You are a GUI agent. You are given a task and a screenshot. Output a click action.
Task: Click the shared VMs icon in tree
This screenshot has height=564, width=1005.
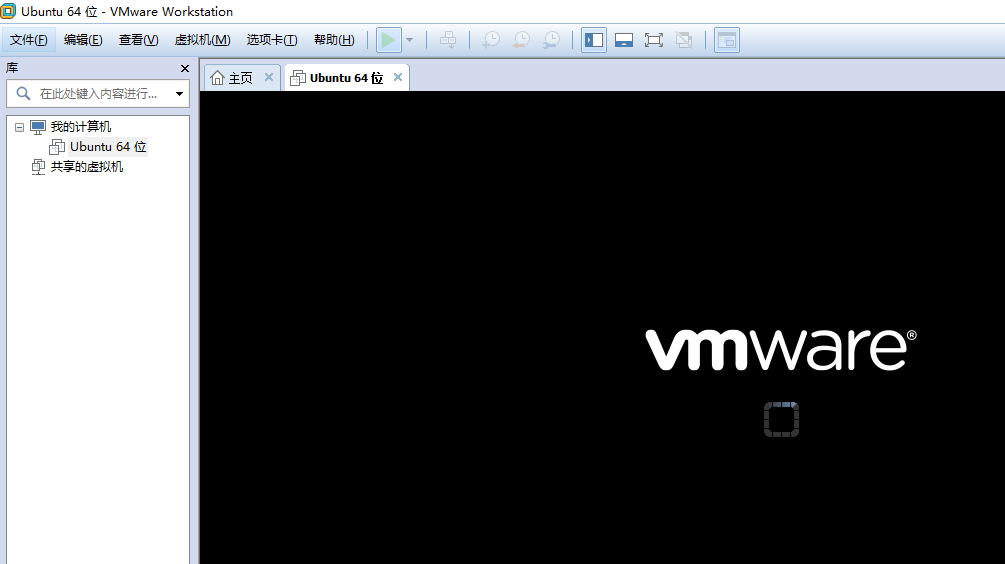coord(38,167)
